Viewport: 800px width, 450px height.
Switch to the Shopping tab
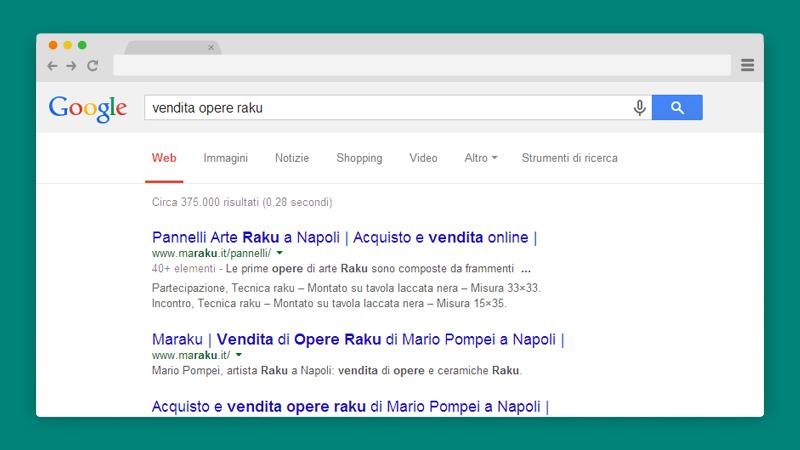pos(359,158)
